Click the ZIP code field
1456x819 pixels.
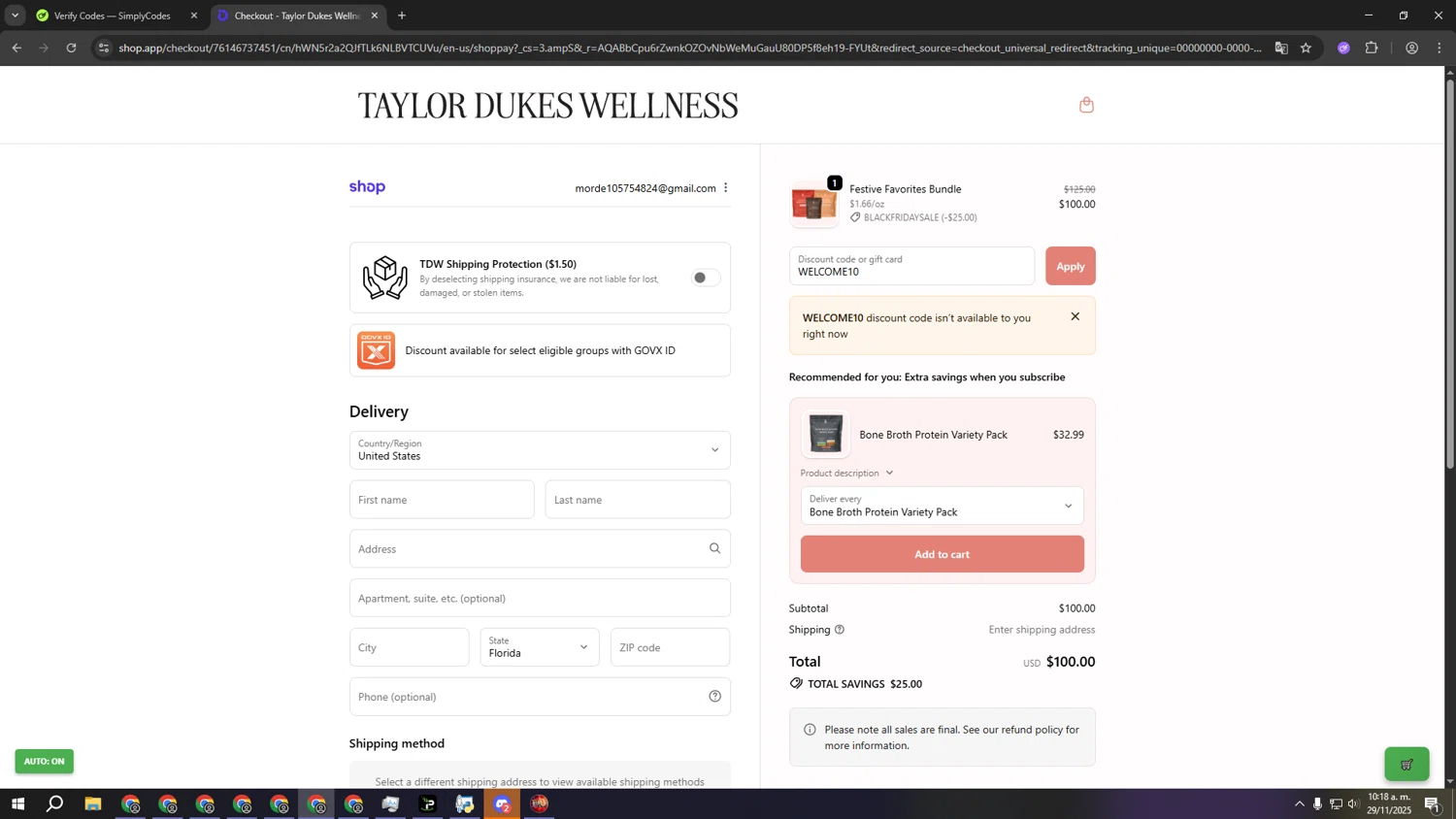point(670,647)
